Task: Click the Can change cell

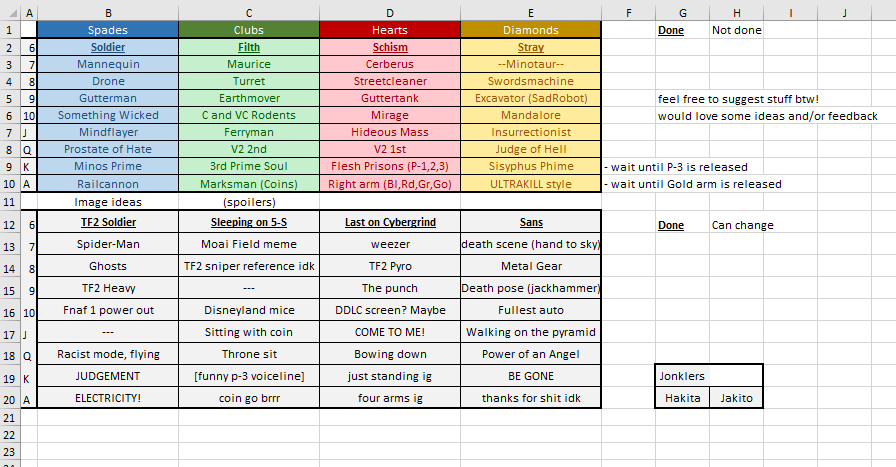Action: click(742, 225)
